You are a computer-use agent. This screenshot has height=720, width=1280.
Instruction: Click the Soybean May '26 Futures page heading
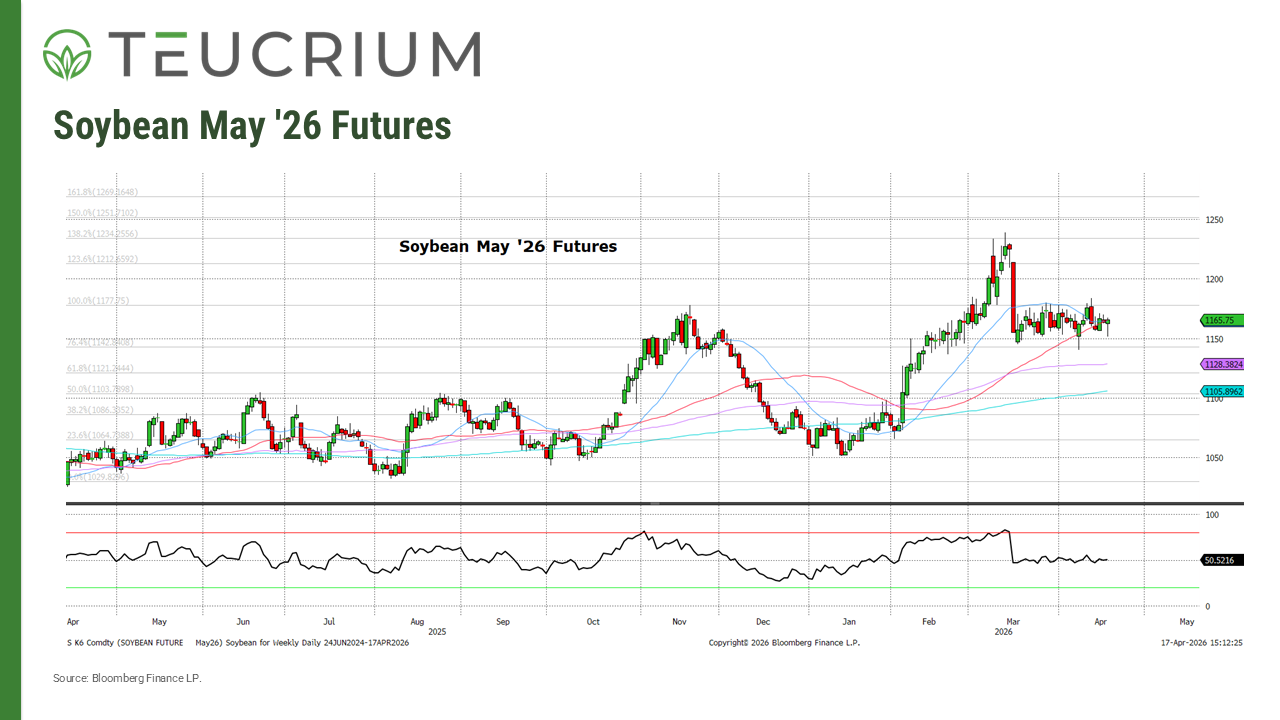(252, 125)
